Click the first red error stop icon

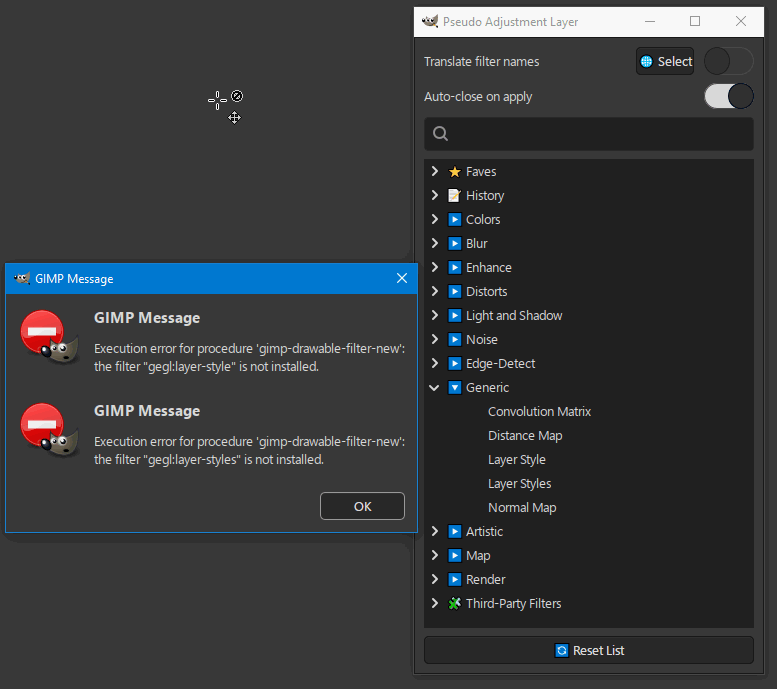coord(43,332)
